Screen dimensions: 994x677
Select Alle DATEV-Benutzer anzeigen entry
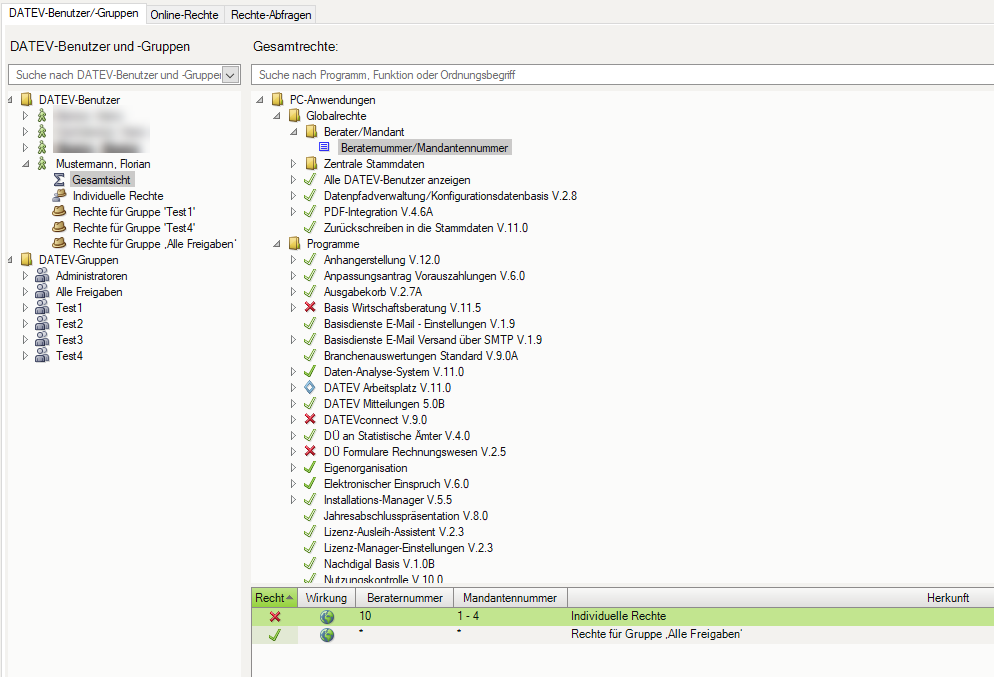(x=397, y=180)
